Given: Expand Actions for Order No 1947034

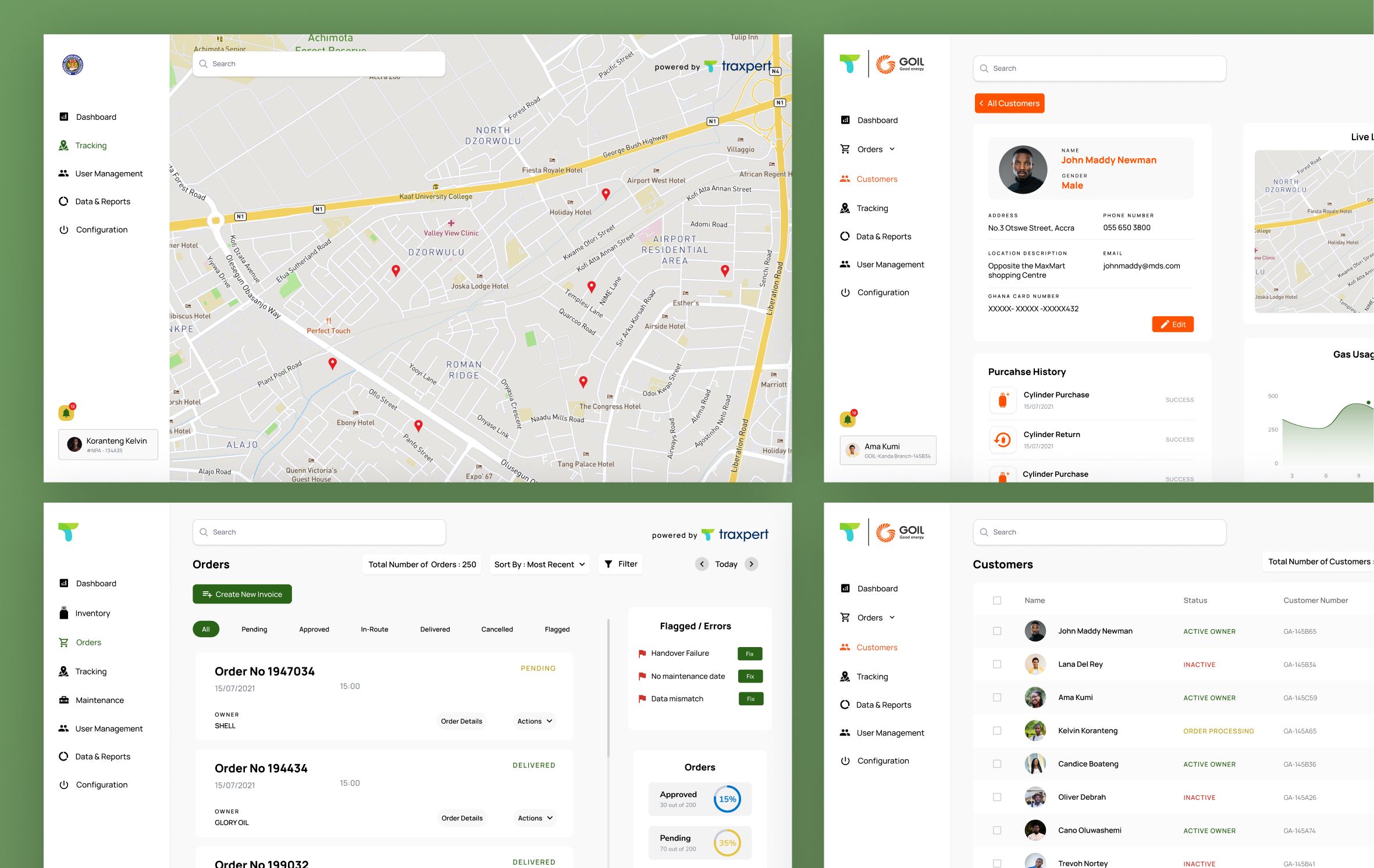Looking at the screenshot, I should (x=535, y=721).
